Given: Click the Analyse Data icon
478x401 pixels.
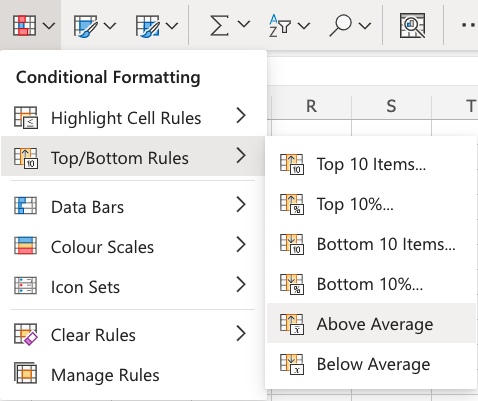Looking at the screenshot, I should coord(412,25).
